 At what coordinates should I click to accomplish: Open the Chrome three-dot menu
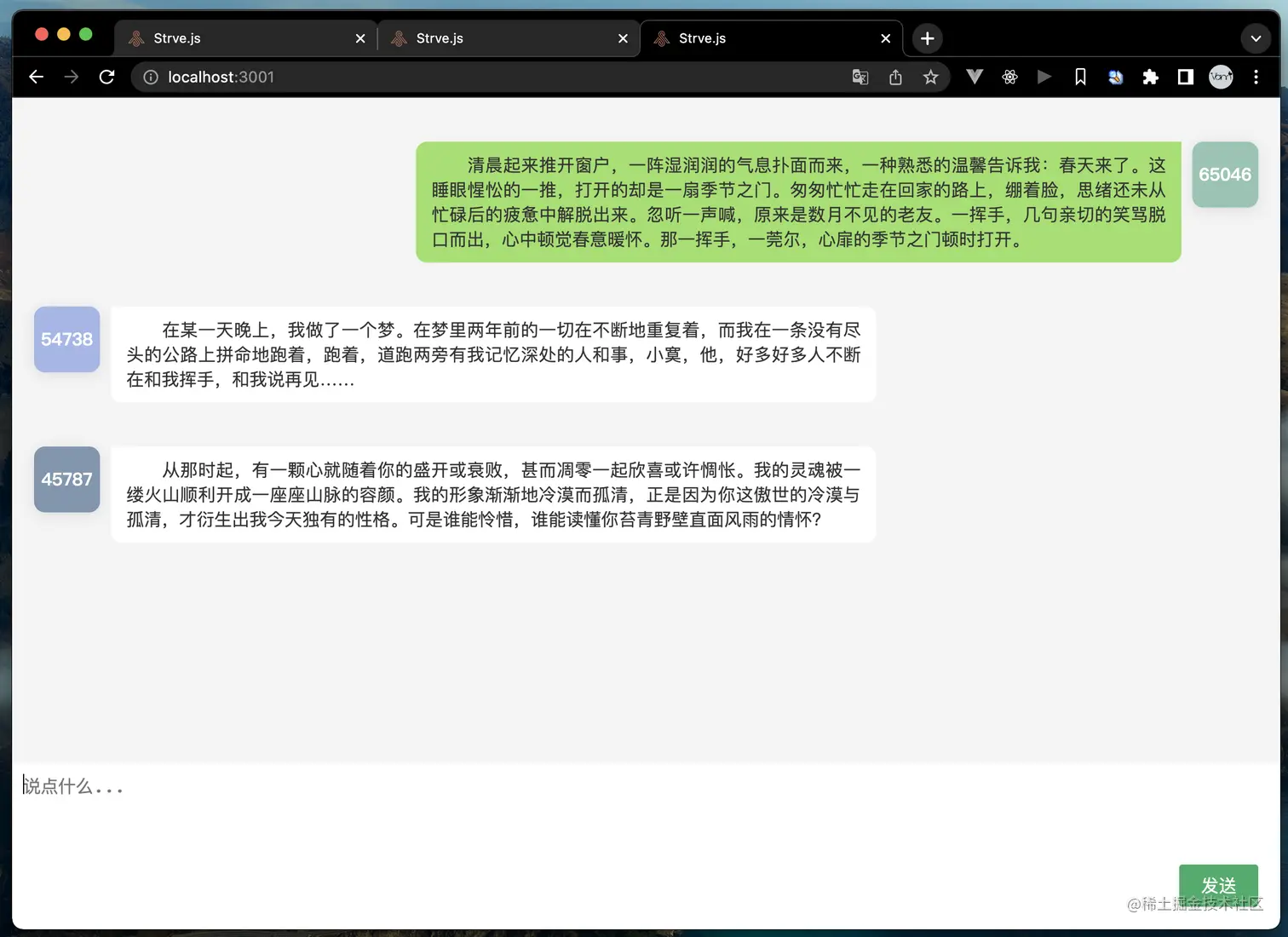[1256, 77]
